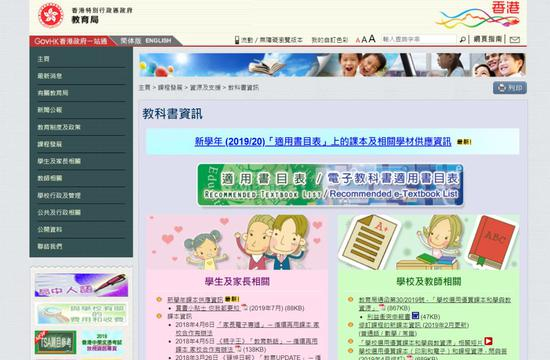Click the 學校及教師相關 books illustration
The height and width of the screenshot is (360, 550).
(x=428, y=242)
